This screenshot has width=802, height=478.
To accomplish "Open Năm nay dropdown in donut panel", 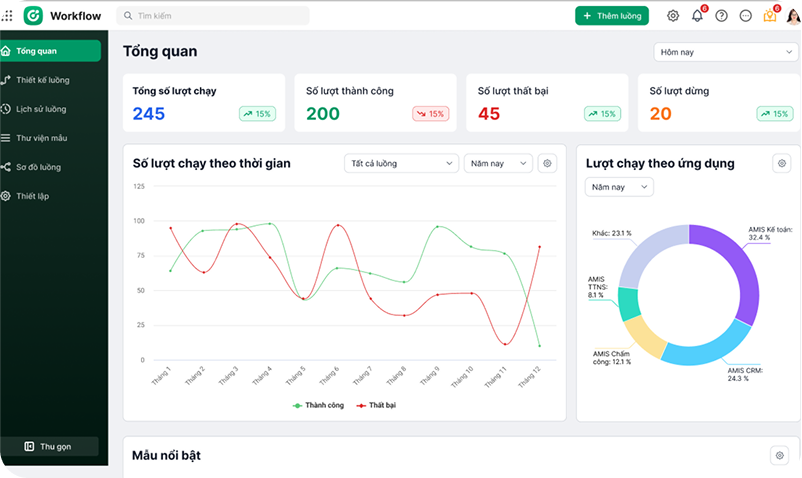I will pyautogui.click(x=619, y=187).
